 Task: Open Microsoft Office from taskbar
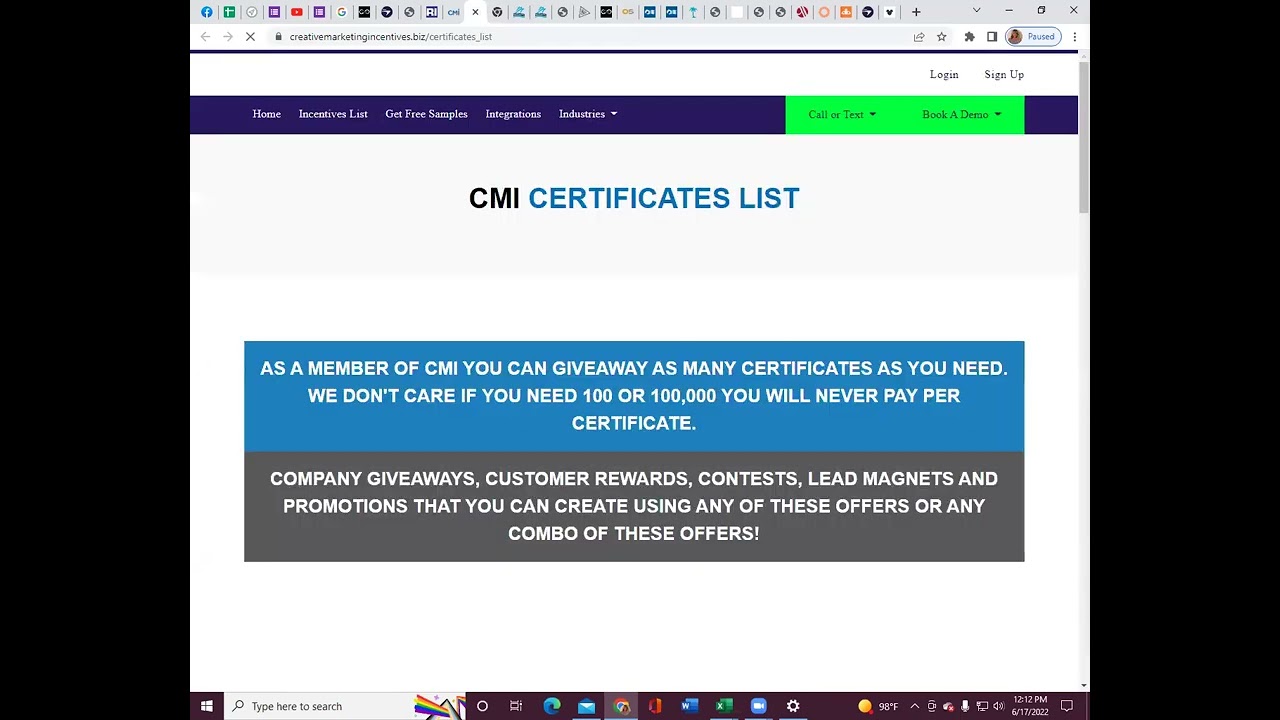point(655,706)
